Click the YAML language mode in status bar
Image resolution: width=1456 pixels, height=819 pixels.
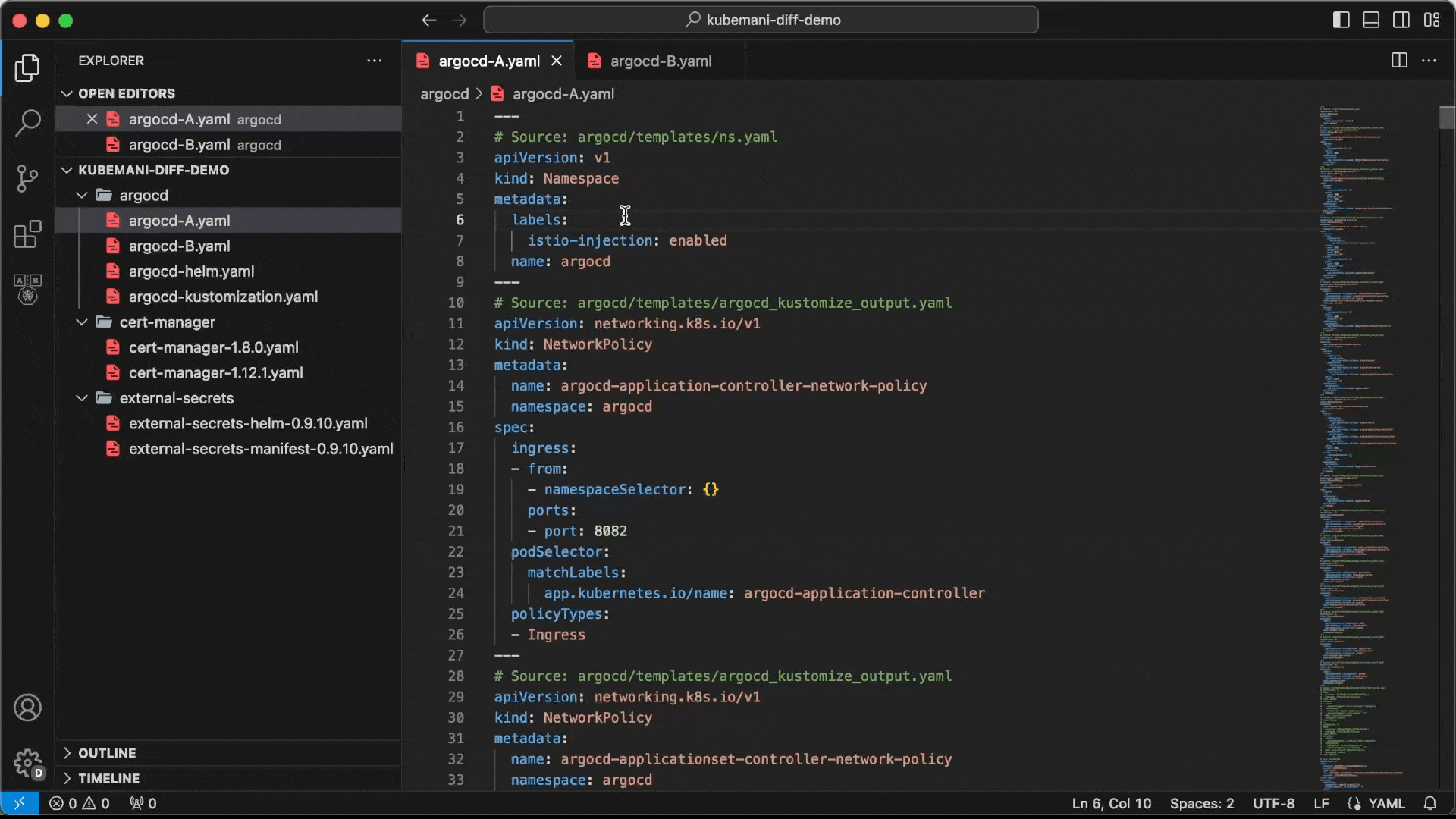point(1385,803)
